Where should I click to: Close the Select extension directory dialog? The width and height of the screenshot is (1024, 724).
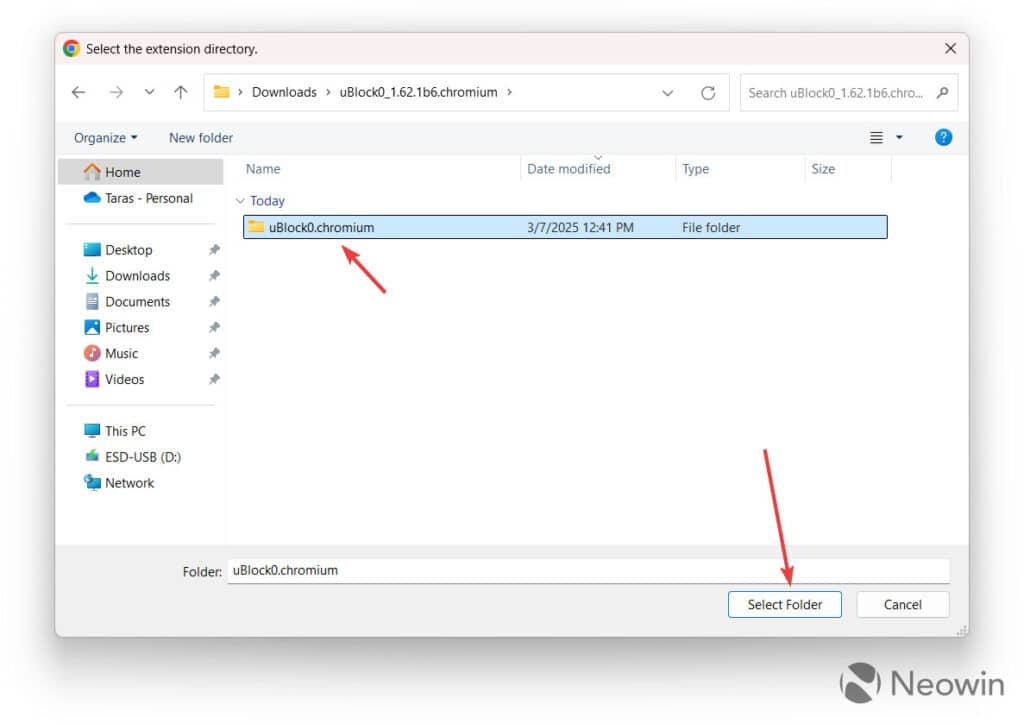(x=950, y=48)
